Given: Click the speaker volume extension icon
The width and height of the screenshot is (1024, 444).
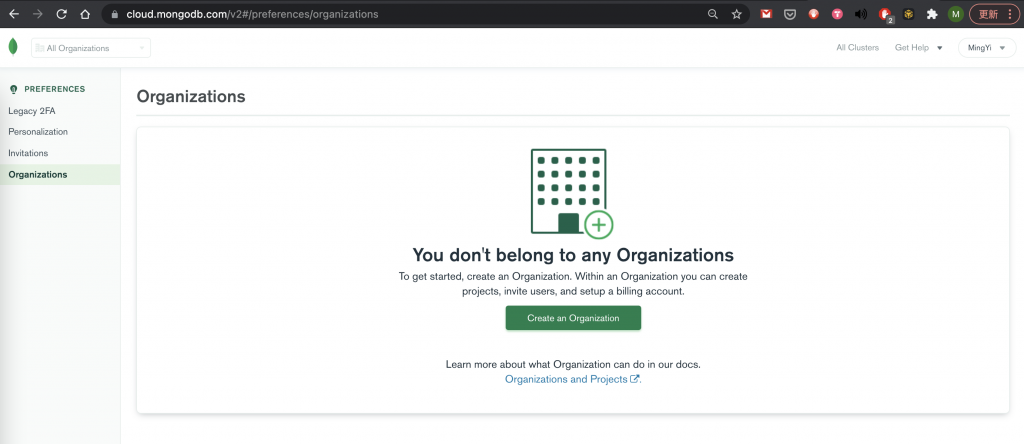Looking at the screenshot, I should pos(861,14).
